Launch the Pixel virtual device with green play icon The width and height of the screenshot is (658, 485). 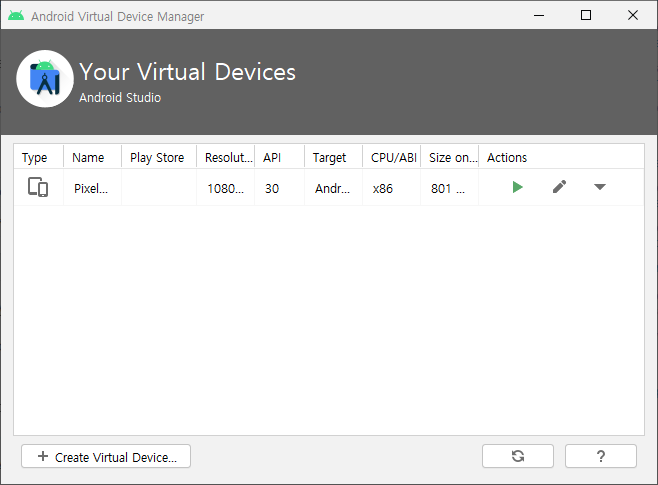tap(517, 187)
